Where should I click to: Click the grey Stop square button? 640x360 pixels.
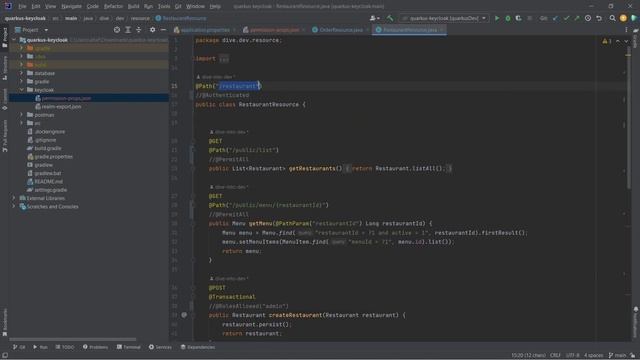click(x=529, y=18)
